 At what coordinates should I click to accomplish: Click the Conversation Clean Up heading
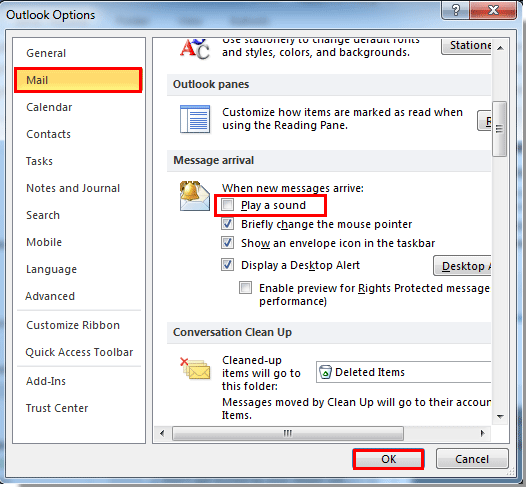coord(232,332)
